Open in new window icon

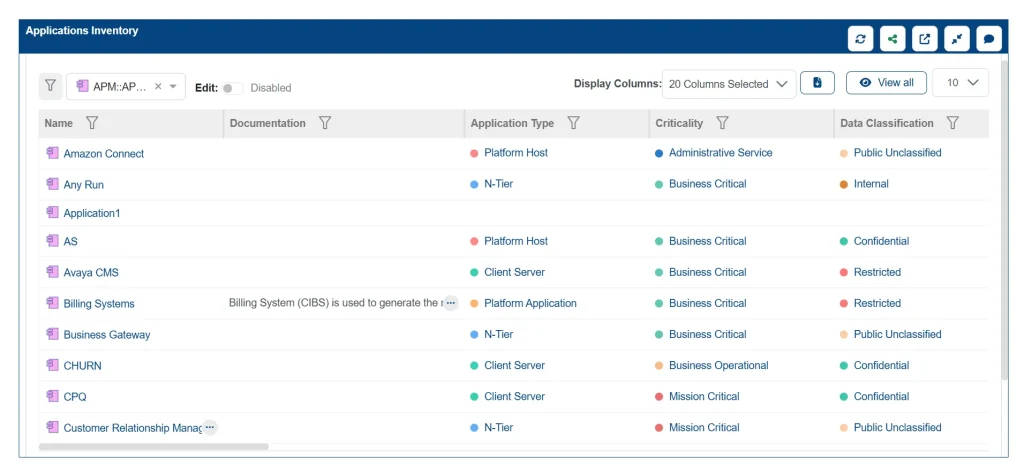[925, 39]
